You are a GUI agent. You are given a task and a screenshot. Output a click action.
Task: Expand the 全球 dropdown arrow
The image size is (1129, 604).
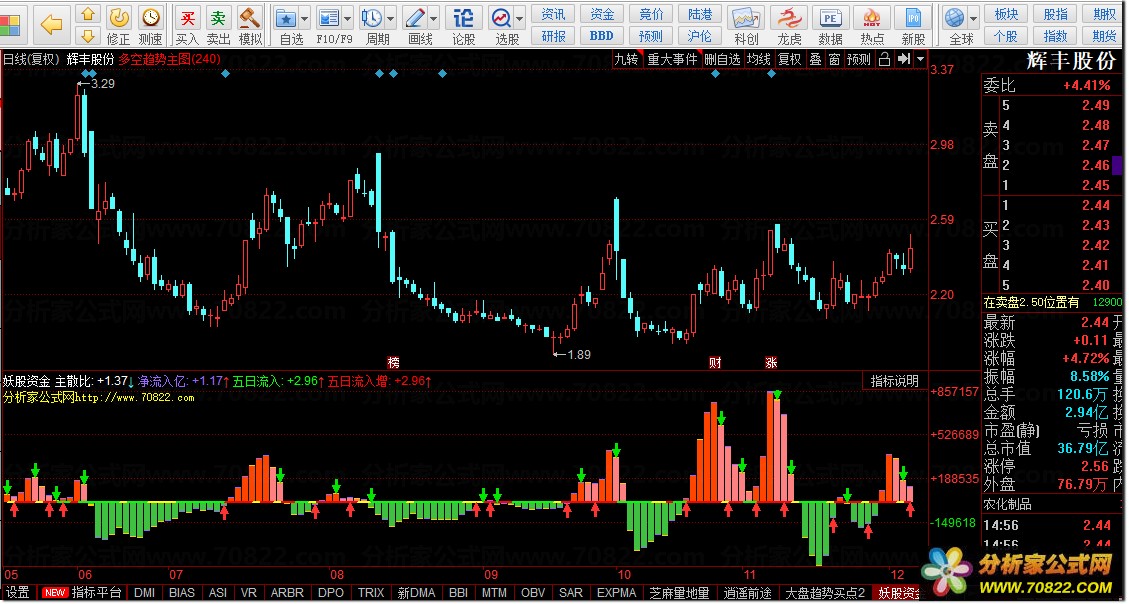[974, 18]
